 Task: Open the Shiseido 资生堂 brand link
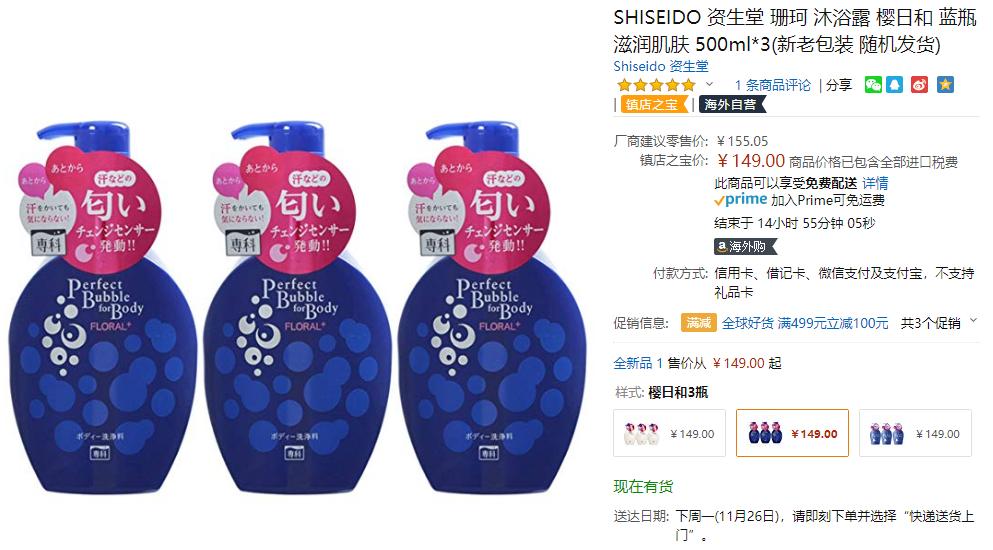(661, 66)
